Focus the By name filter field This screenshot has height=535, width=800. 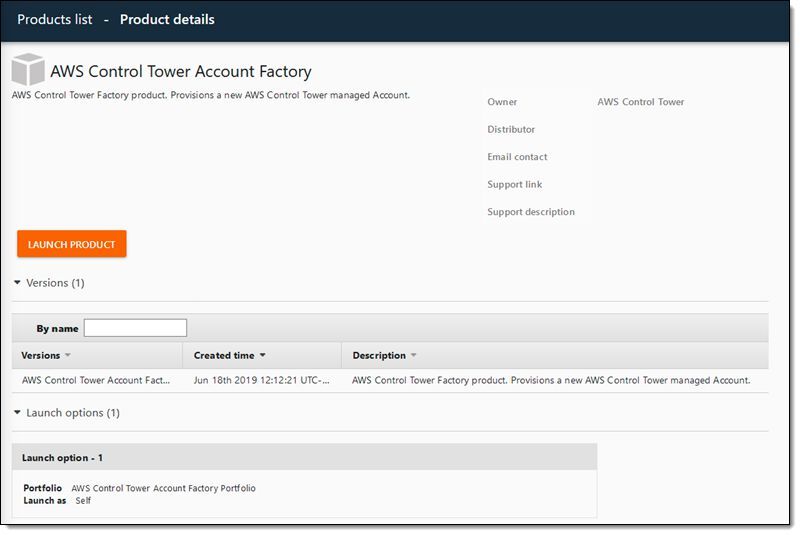(135, 328)
